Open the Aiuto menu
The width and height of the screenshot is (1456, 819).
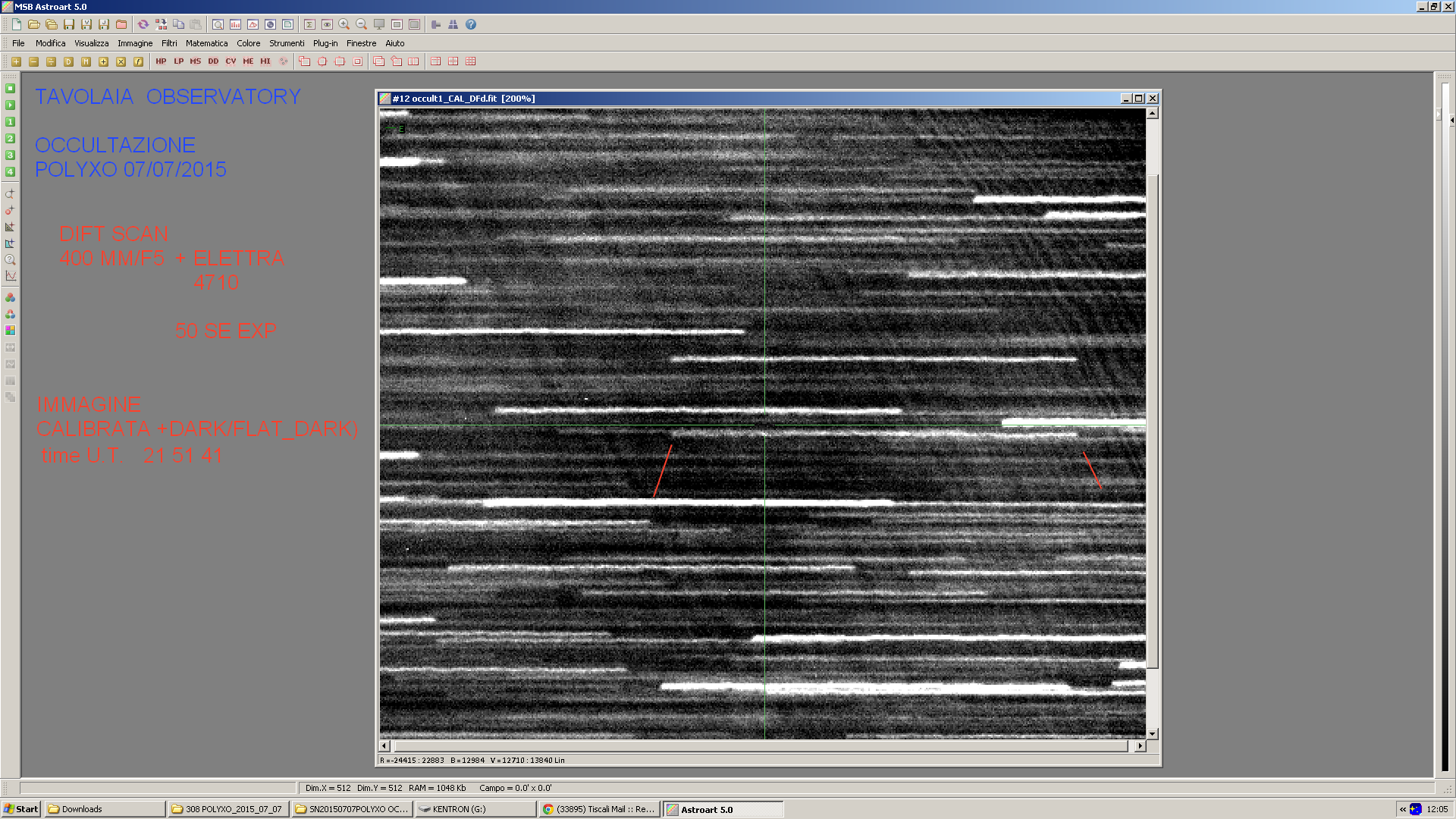click(x=394, y=43)
